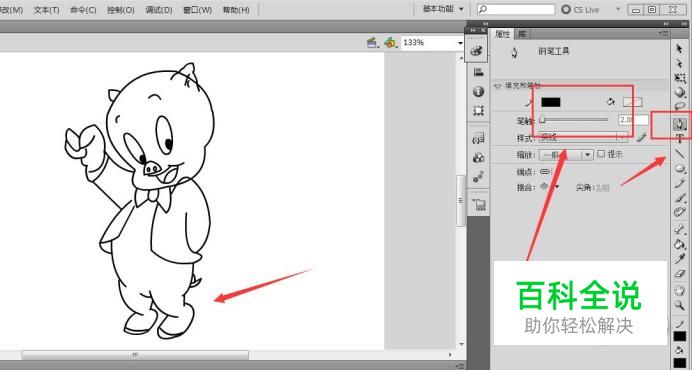
Task: Open the 窗口(W) menu
Action: (x=197, y=10)
